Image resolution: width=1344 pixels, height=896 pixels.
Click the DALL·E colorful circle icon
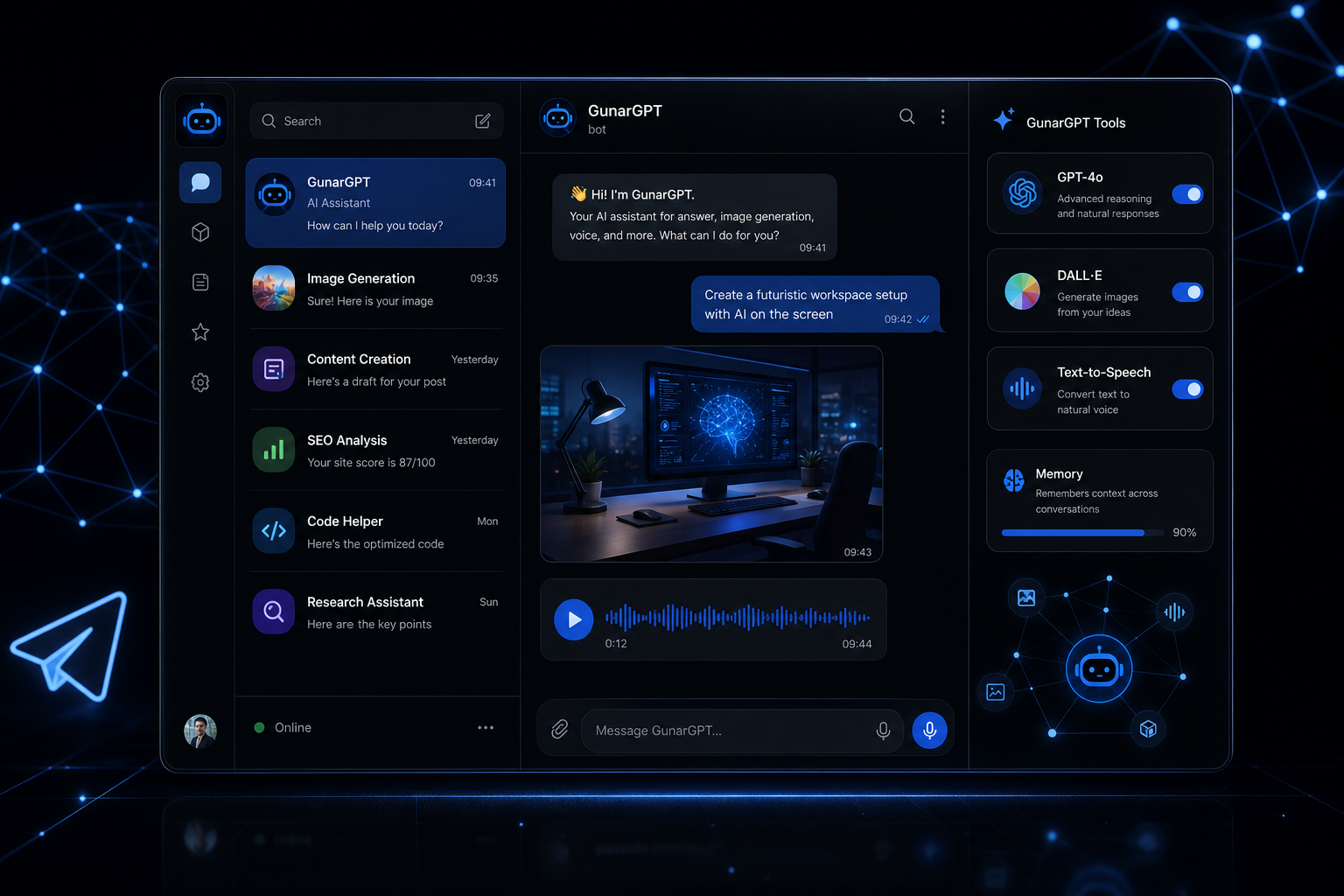tap(1022, 291)
